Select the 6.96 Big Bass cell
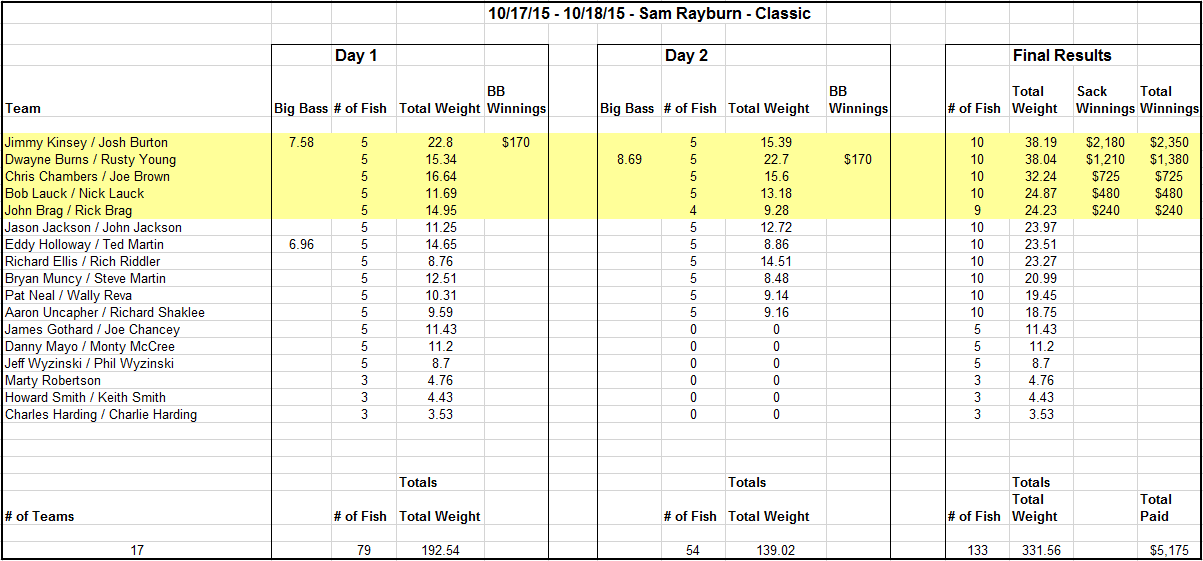The height and width of the screenshot is (561, 1203). click(x=301, y=245)
